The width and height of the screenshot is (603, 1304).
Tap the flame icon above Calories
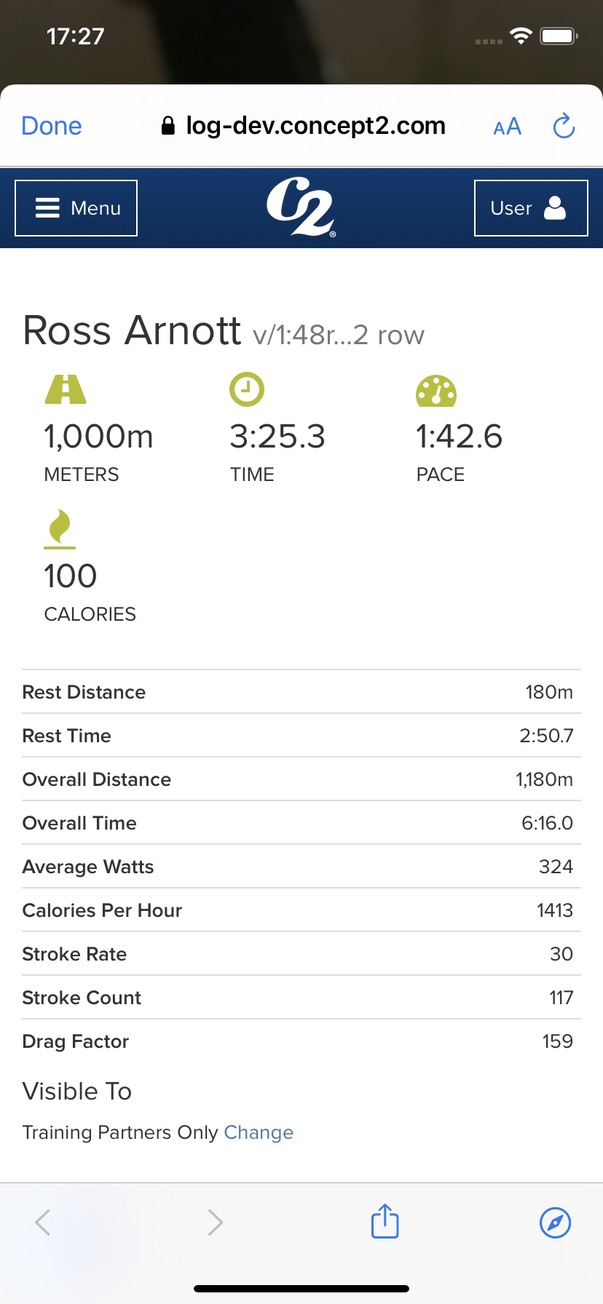61,529
